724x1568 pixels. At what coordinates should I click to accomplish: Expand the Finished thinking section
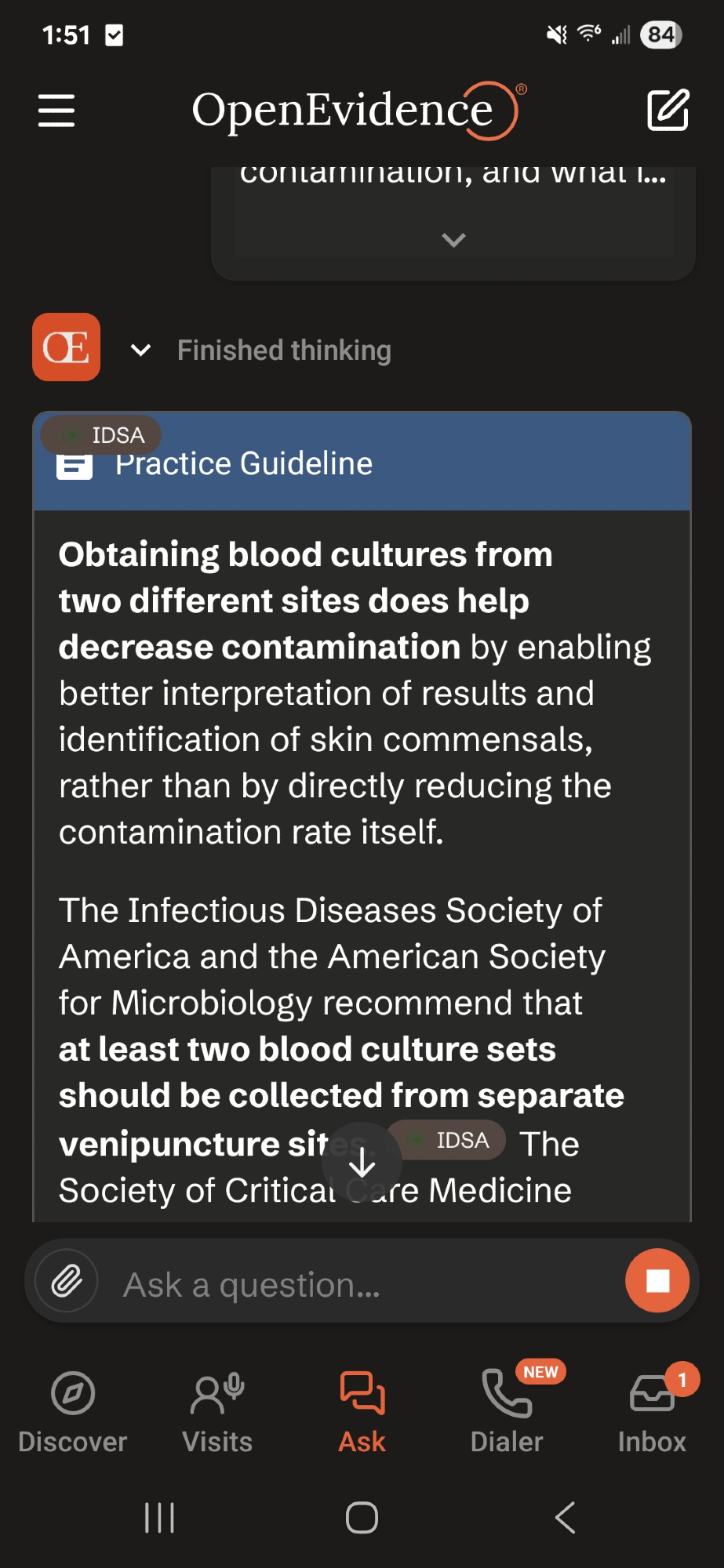pyautogui.click(x=141, y=350)
